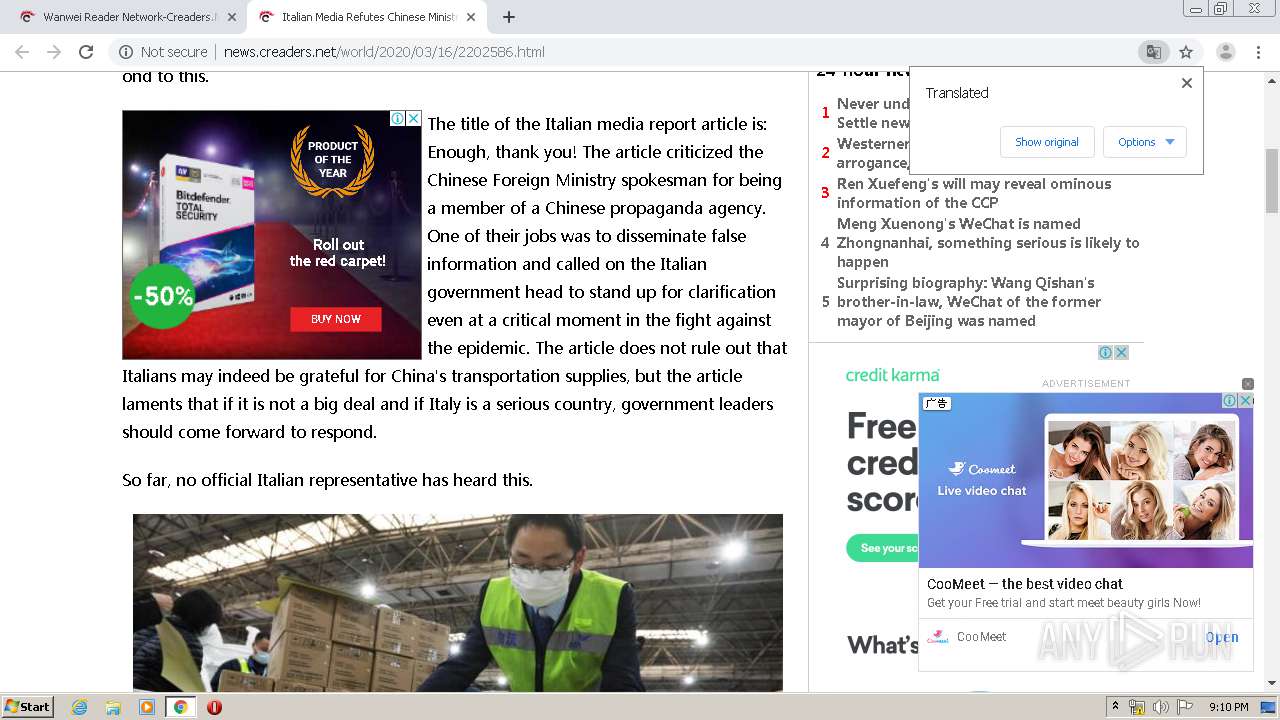
Task: Open translation Options dropdown
Action: click(1145, 142)
